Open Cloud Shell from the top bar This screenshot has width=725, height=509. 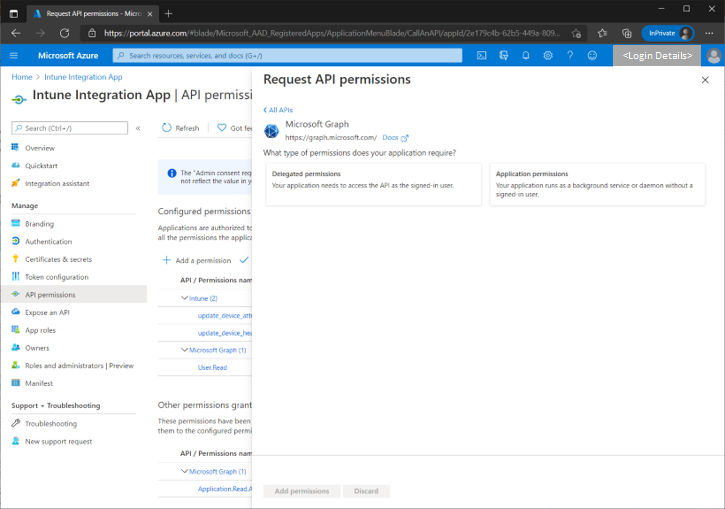coord(481,55)
